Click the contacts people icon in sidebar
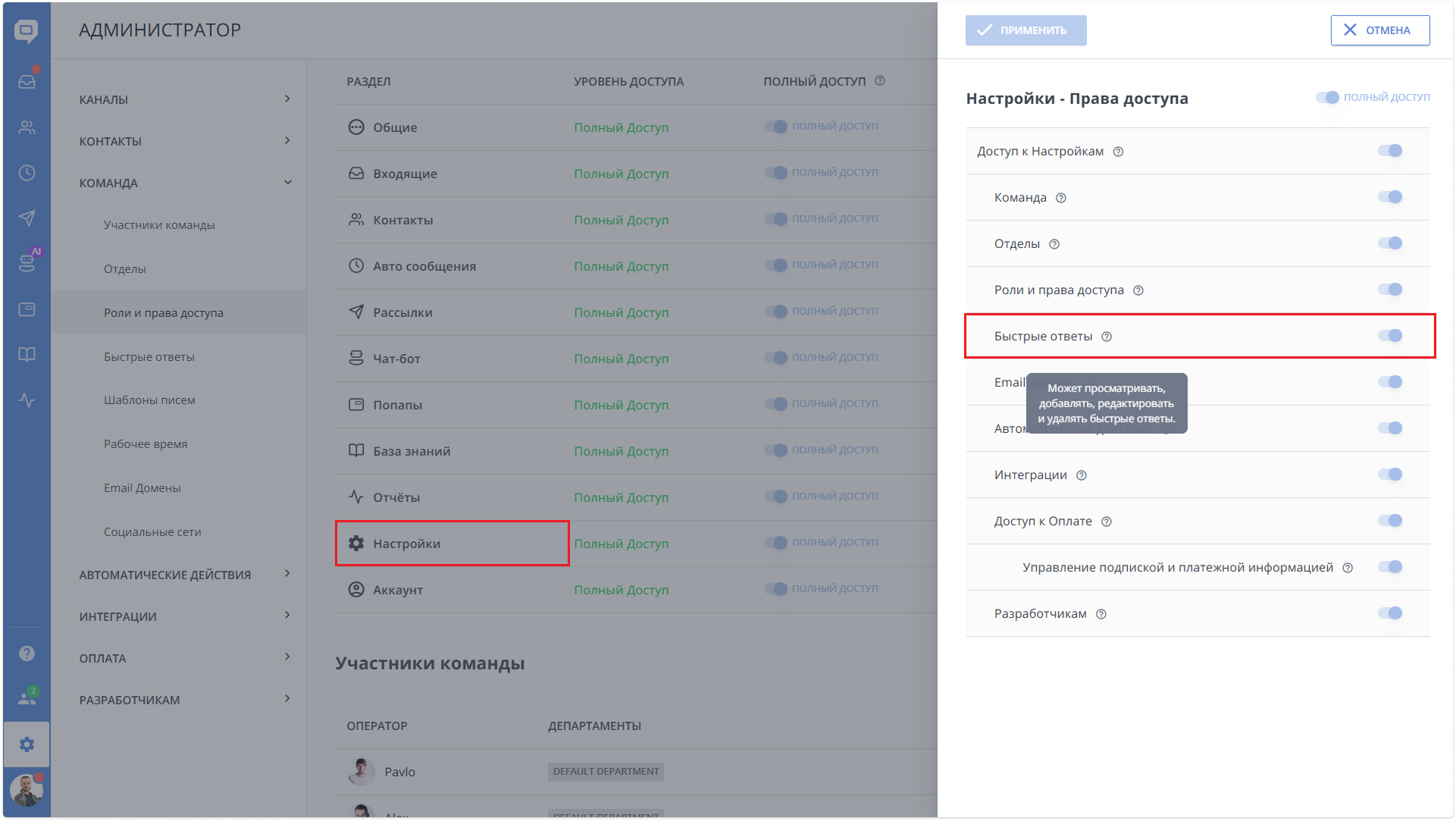 [27, 127]
